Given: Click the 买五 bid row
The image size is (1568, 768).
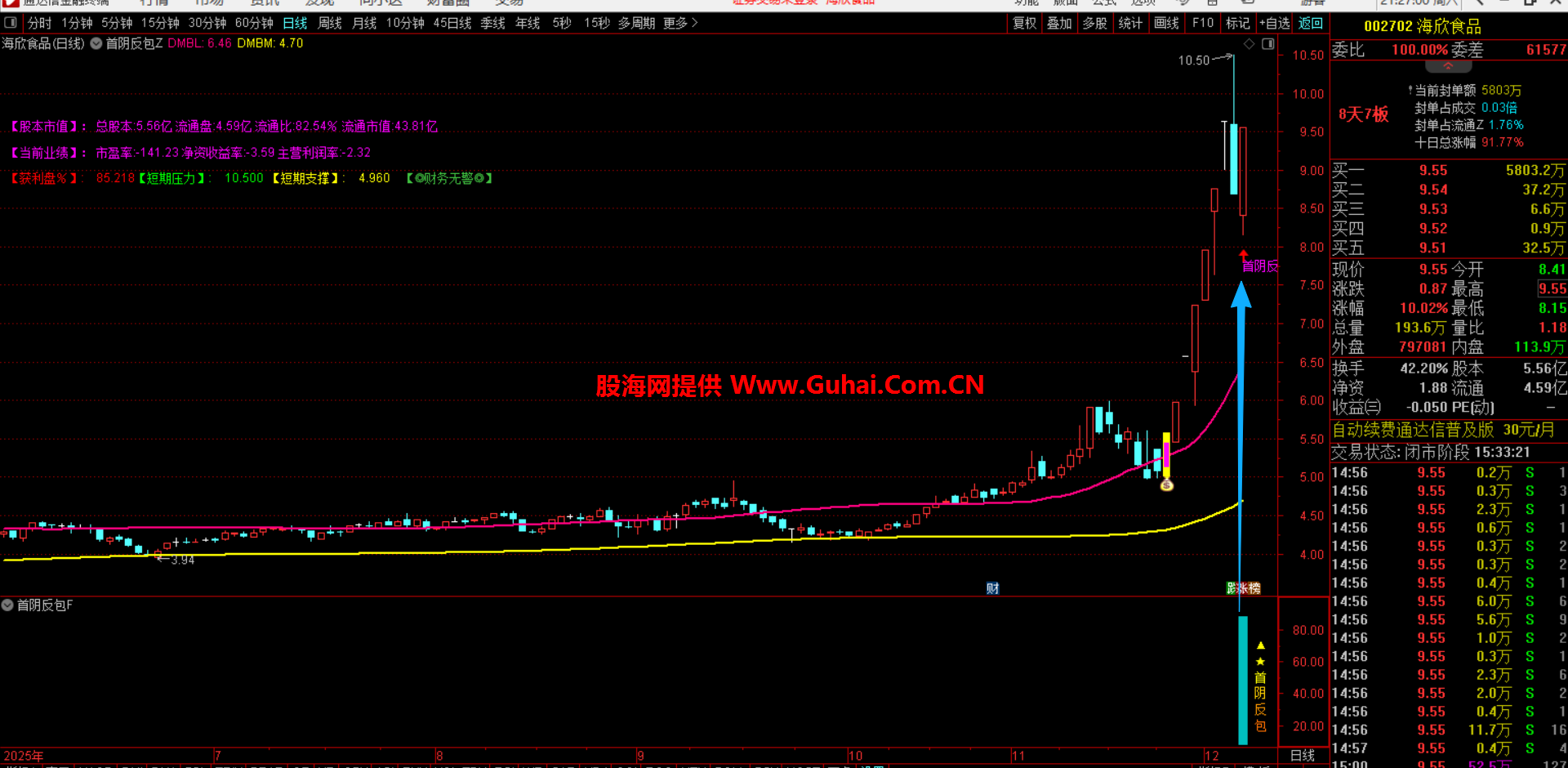Looking at the screenshot, I should click(x=1449, y=248).
